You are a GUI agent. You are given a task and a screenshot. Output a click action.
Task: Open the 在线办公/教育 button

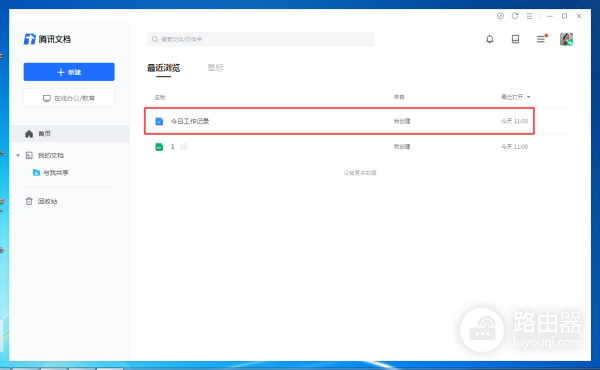[x=69, y=98]
